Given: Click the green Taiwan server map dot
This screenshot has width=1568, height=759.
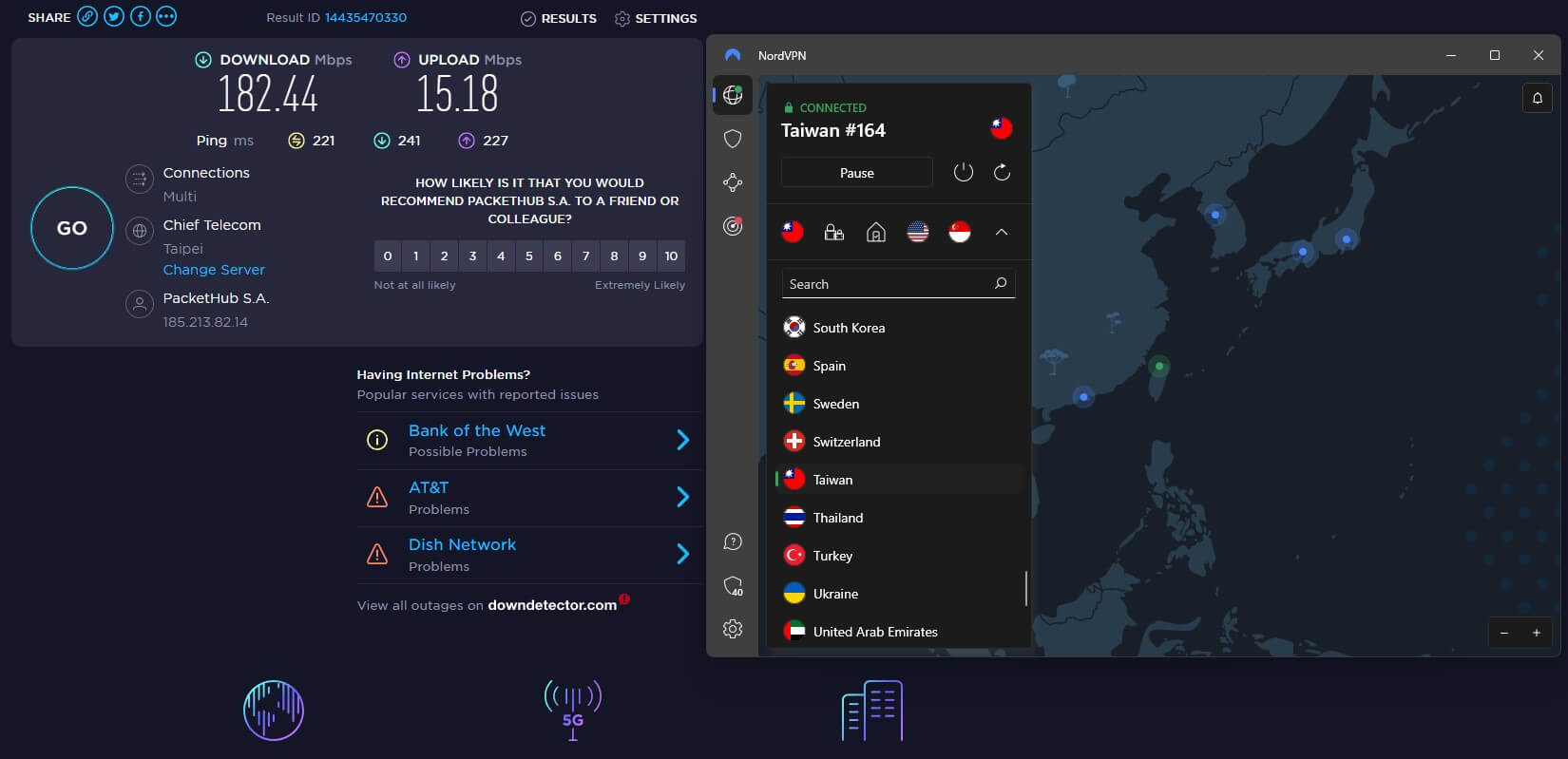Looking at the screenshot, I should 1159,366.
